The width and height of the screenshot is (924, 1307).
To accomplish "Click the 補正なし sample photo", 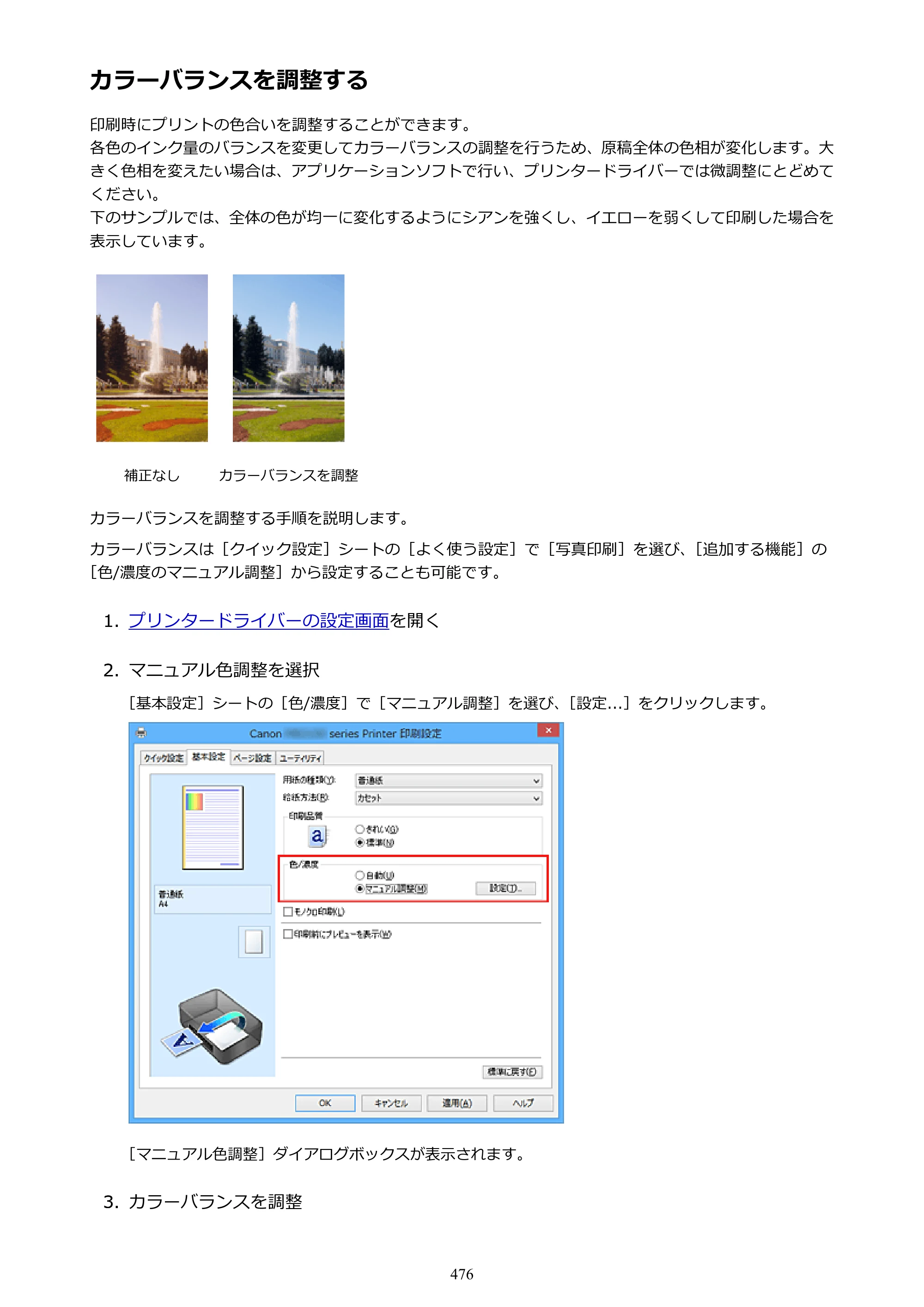I will click(152, 358).
